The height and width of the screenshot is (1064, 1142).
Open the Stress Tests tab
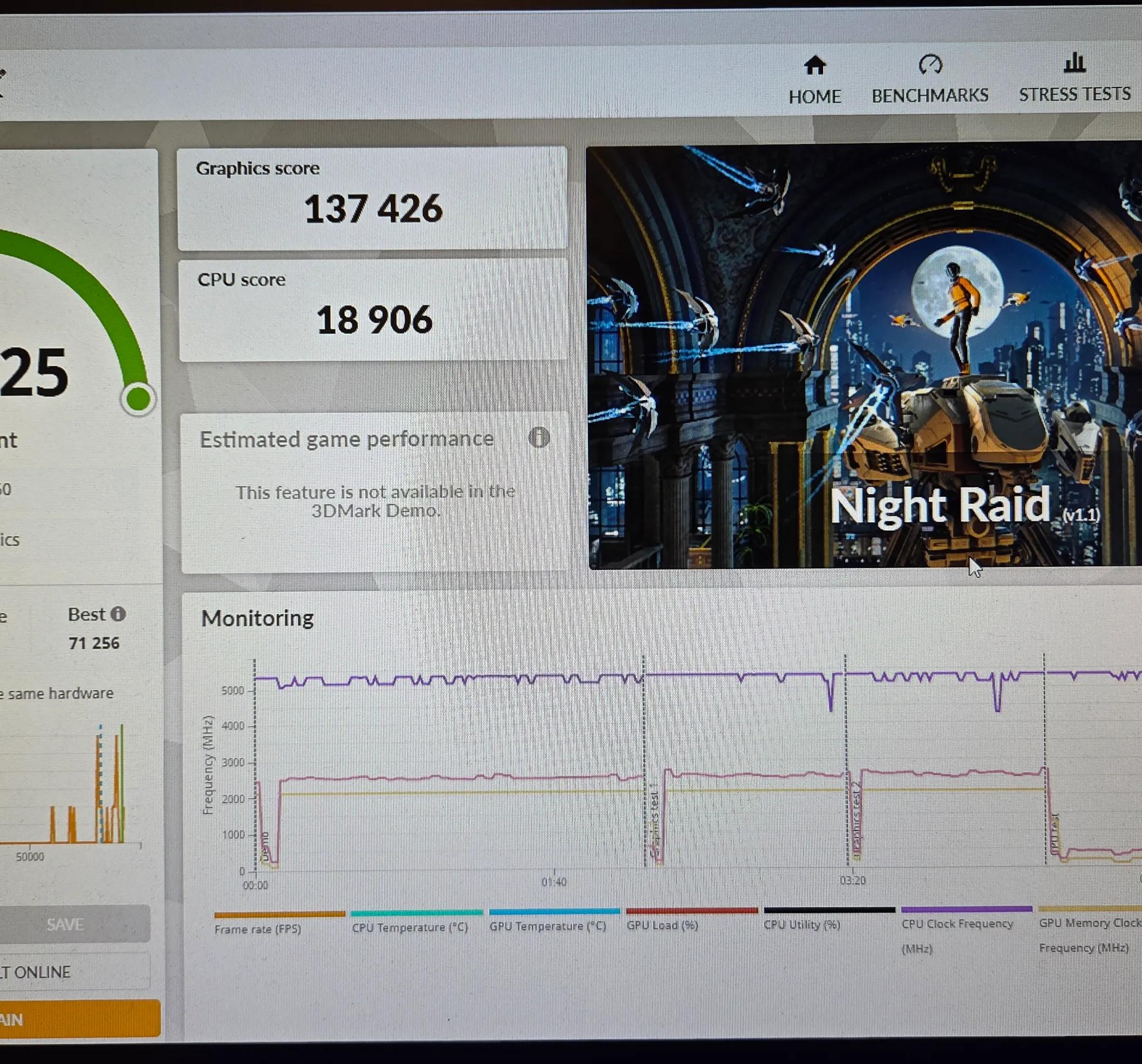point(1075,78)
